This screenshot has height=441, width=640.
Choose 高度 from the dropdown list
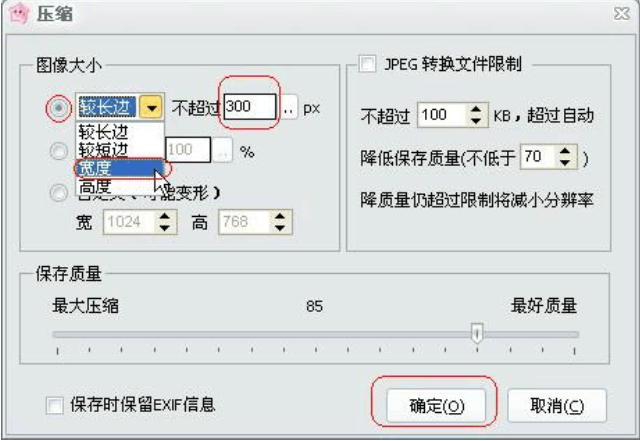(x=119, y=186)
